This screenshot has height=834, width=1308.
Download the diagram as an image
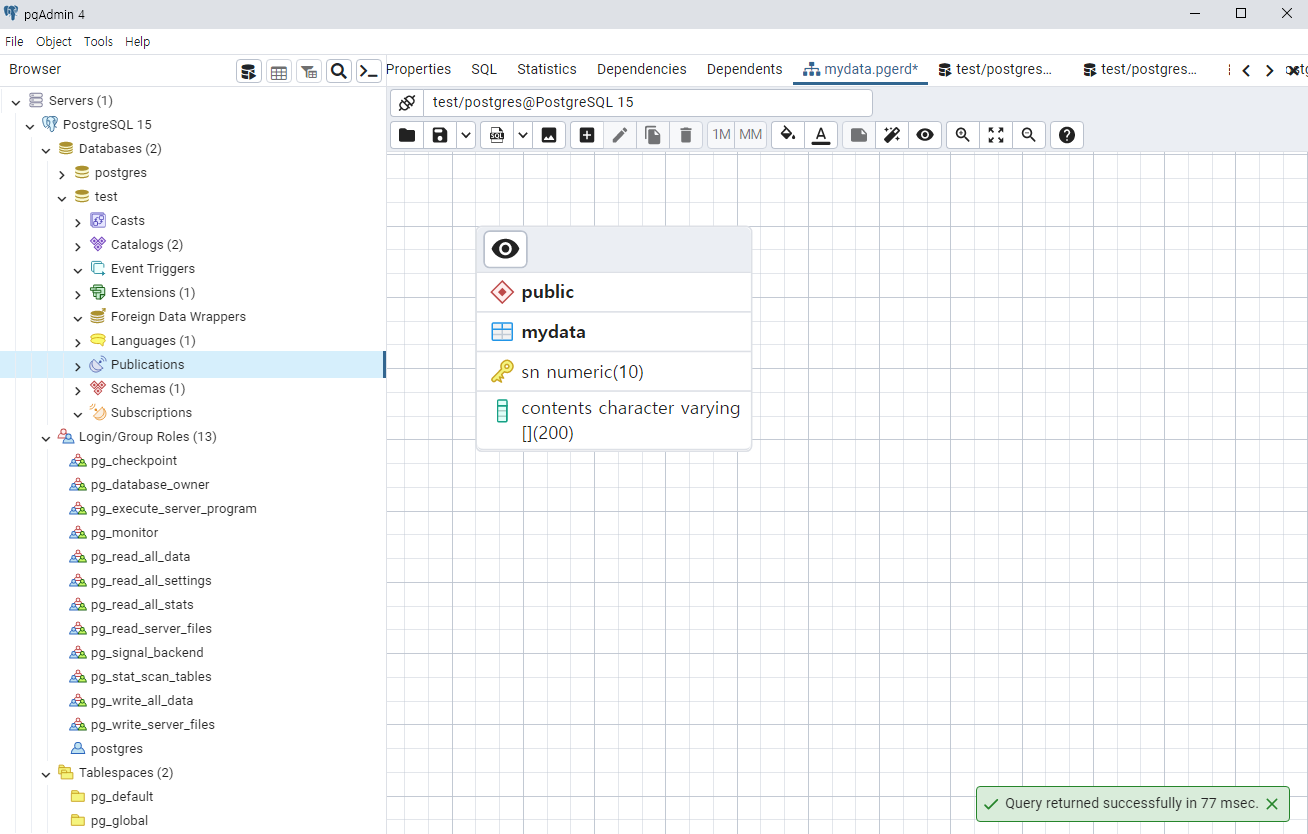click(549, 135)
